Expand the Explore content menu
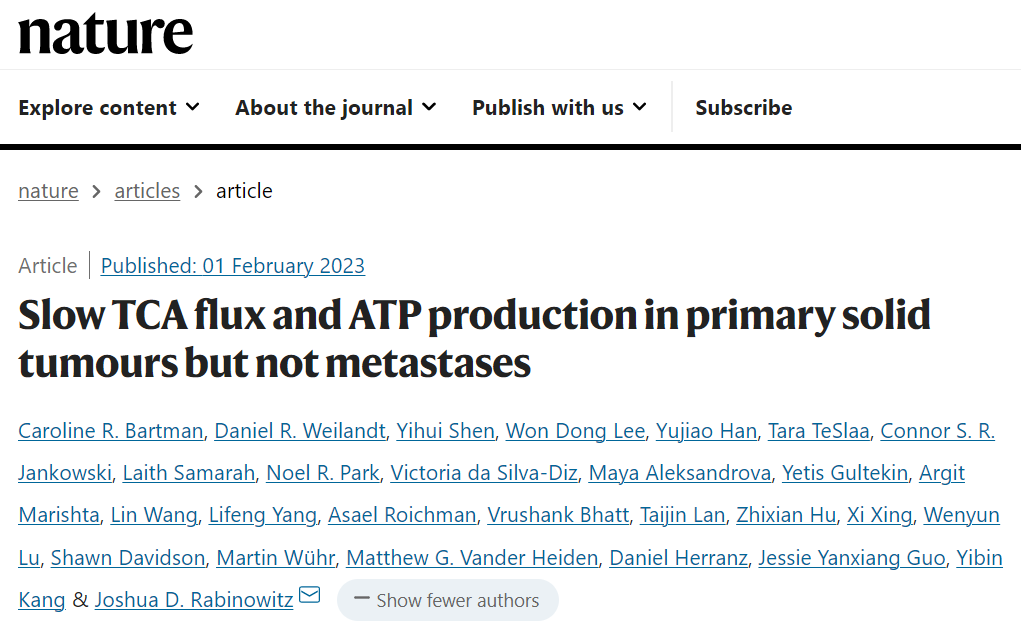The height and width of the screenshot is (630, 1021). (x=109, y=108)
